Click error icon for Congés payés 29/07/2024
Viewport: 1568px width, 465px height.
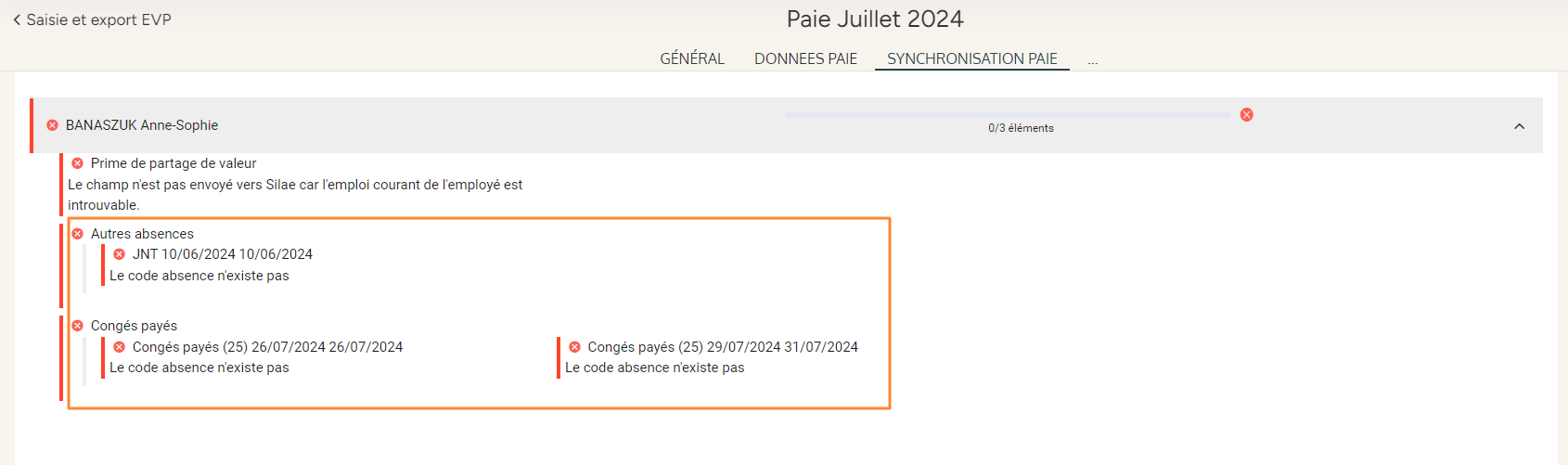(x=574, y=347)
